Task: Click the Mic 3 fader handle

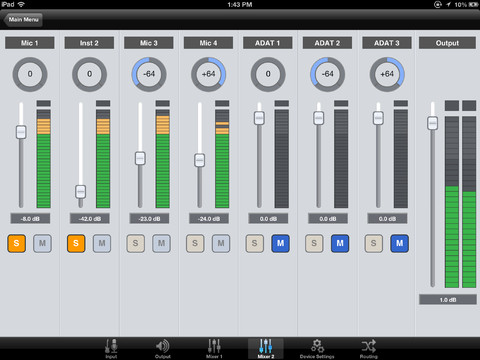Action: (140, 158)
